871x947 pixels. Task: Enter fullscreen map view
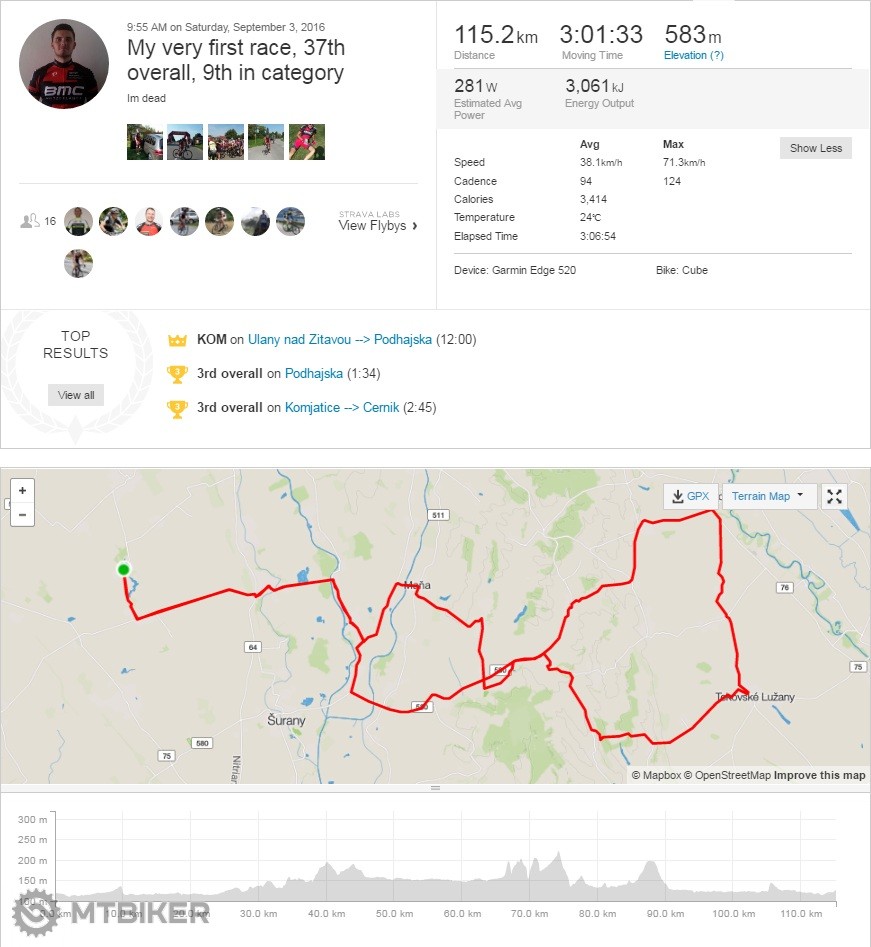point(834,497)
